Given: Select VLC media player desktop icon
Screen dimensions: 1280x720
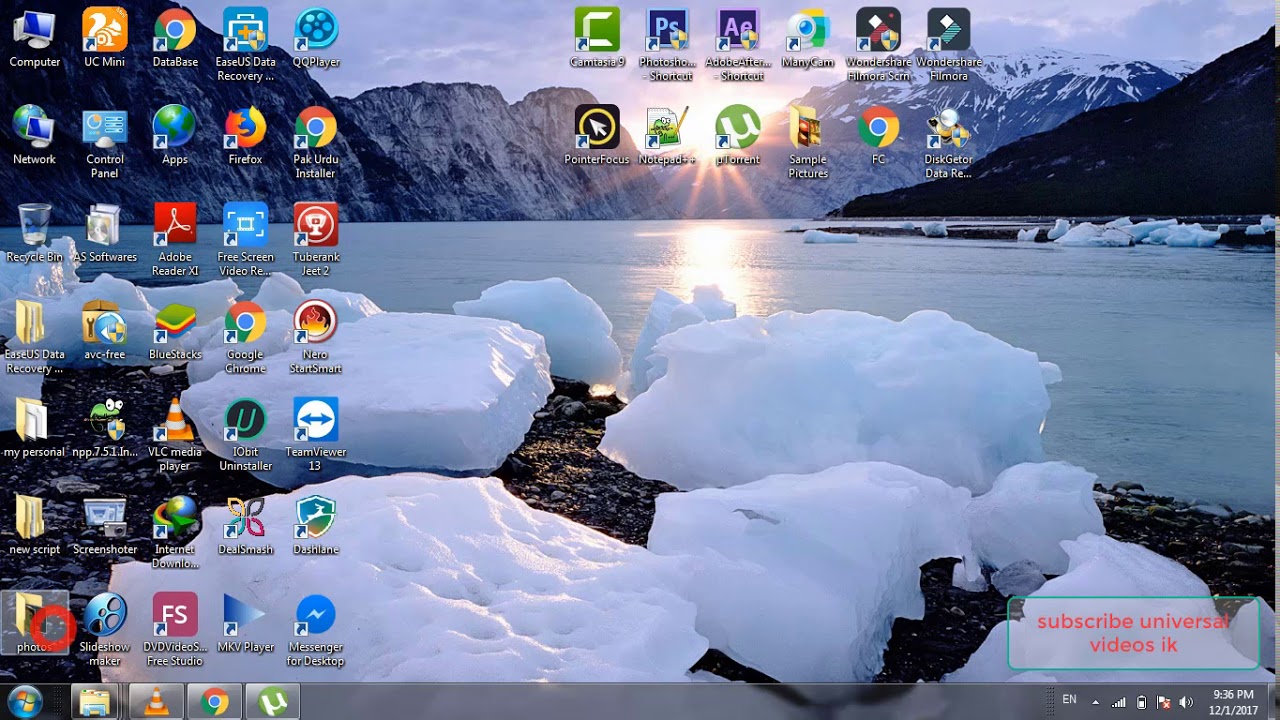Looking at the screenshot, I should [175, 420].
